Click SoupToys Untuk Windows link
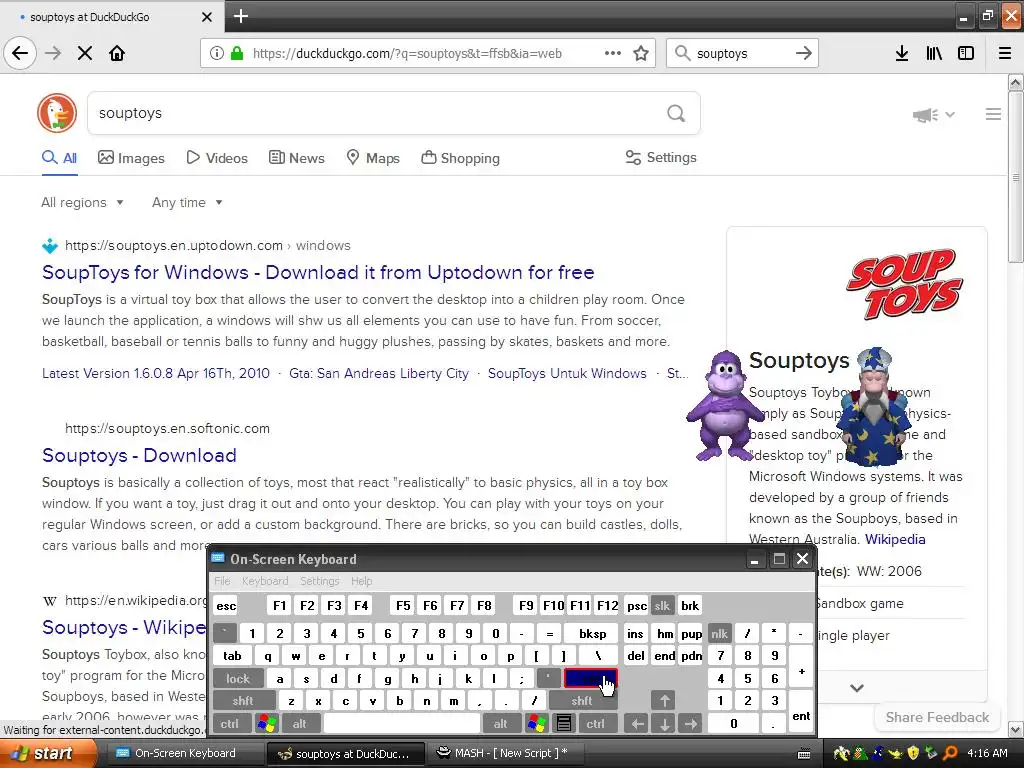Image resolution: width=1024 pixels, height=768 pixels. (x=567, y=374)
